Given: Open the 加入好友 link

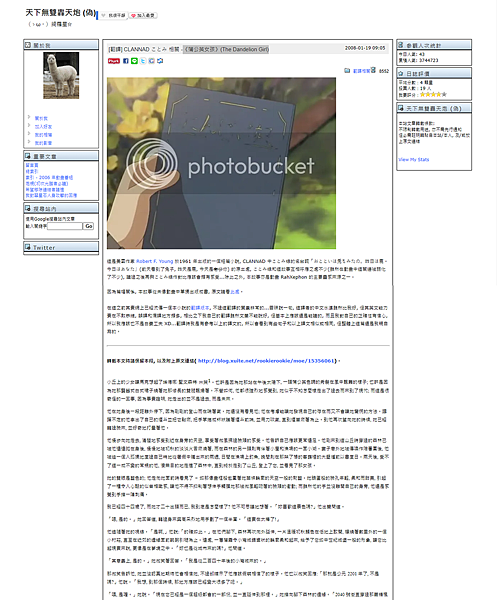Looking at the screenshot, I should (x=43, y=127).
